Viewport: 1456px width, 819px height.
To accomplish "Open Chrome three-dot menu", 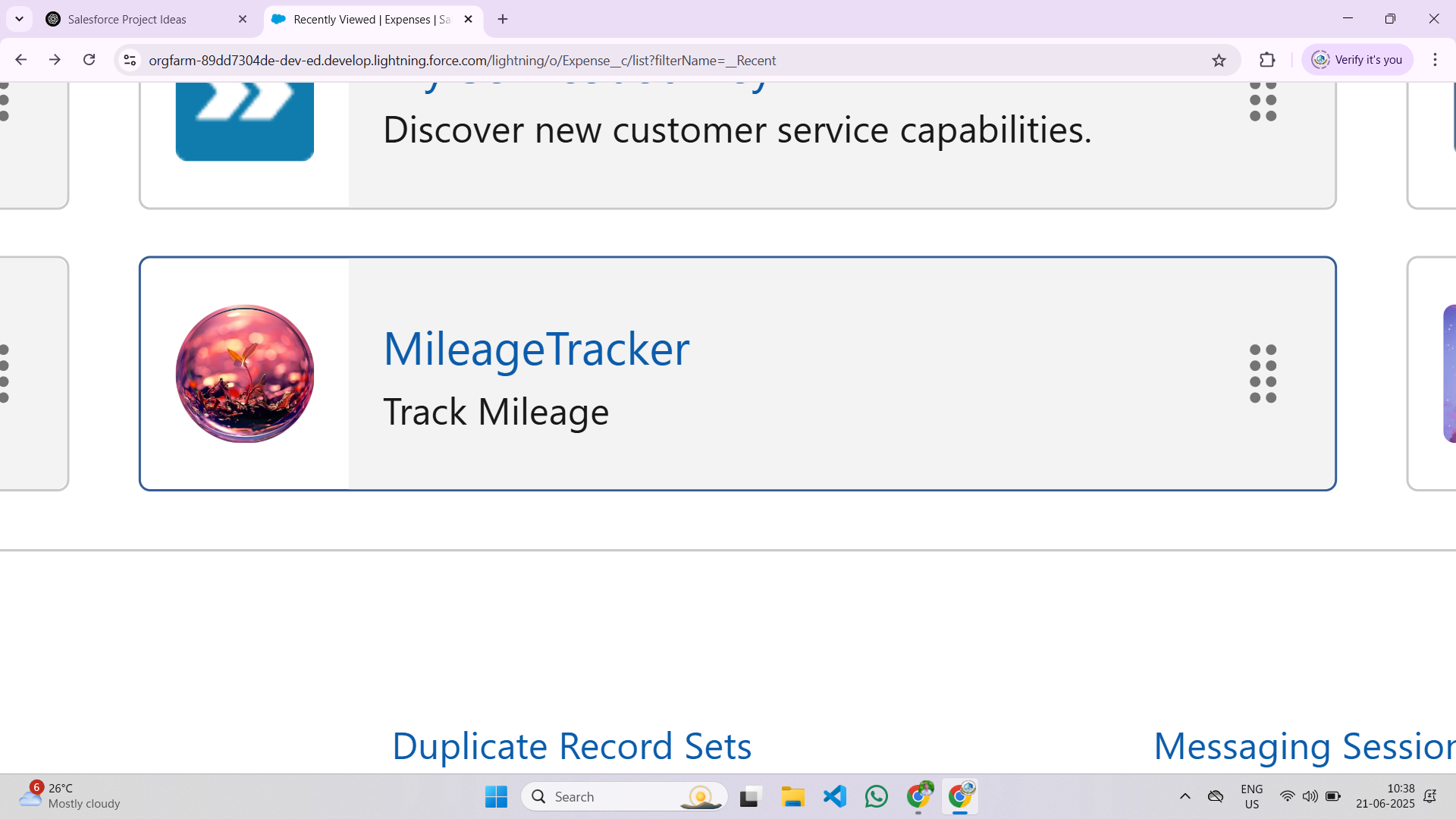I will click(x=1435, y=60).
